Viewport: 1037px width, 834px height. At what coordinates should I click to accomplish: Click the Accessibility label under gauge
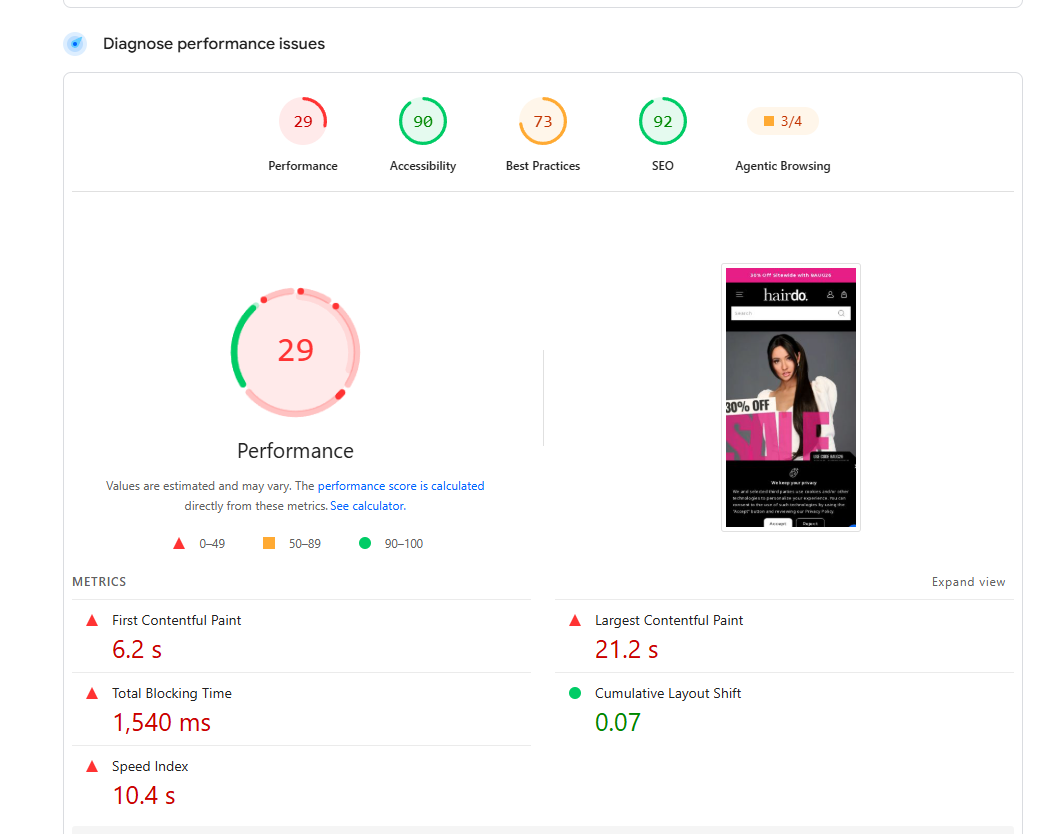point(423,166)
